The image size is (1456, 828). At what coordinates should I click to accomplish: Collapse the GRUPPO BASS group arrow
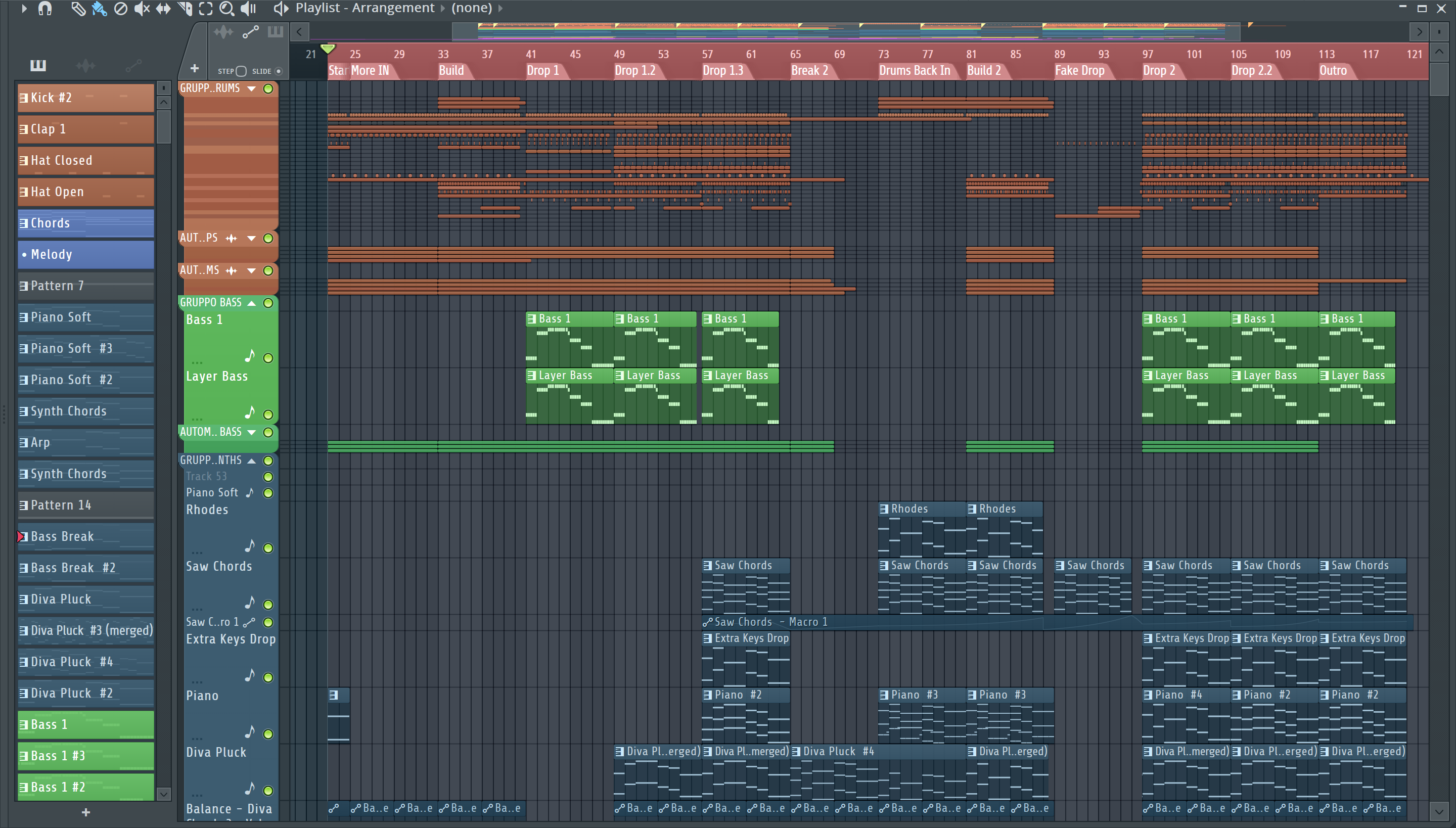(x=251, y=302)
